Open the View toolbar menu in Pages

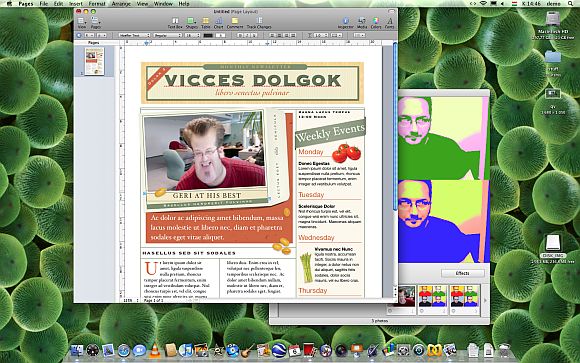[x=82, y=23]
